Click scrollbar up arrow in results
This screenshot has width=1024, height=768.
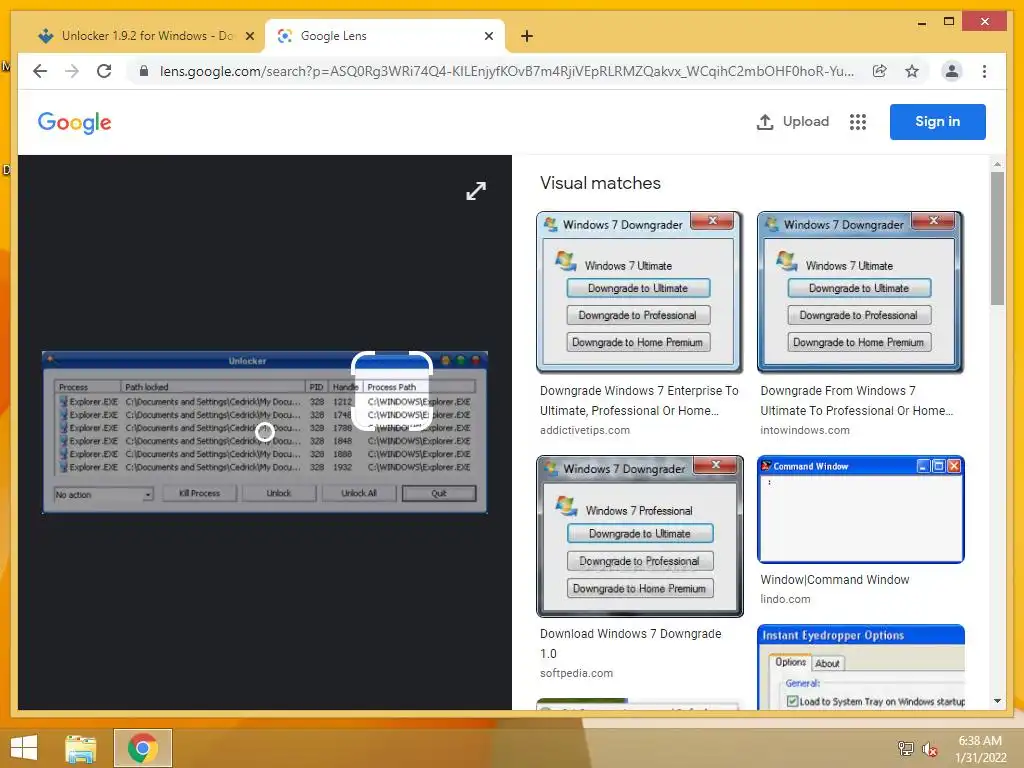click(x=997, y=164)
